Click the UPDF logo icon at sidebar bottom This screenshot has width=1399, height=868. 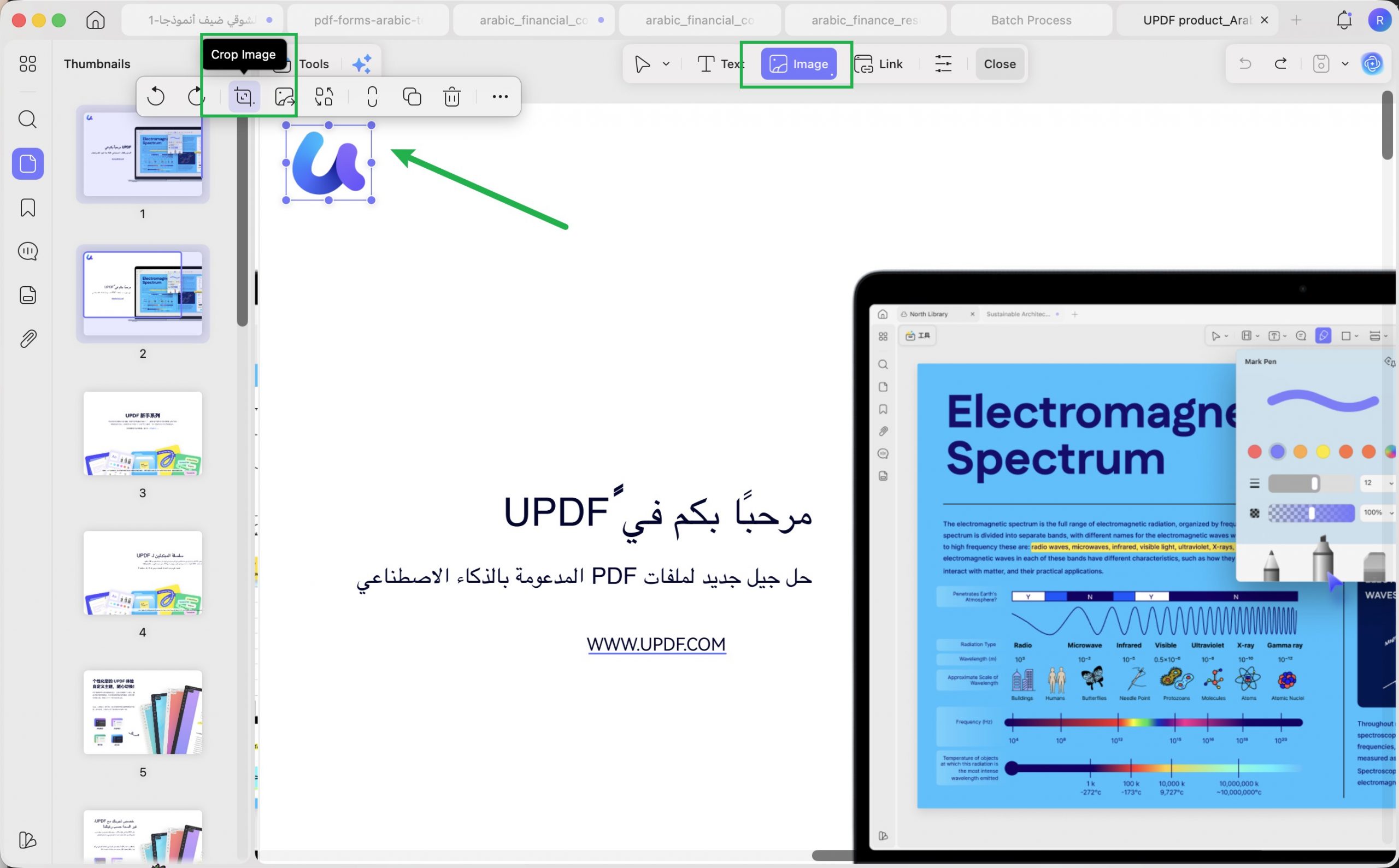pyautogui.click(x=27, y=840)
